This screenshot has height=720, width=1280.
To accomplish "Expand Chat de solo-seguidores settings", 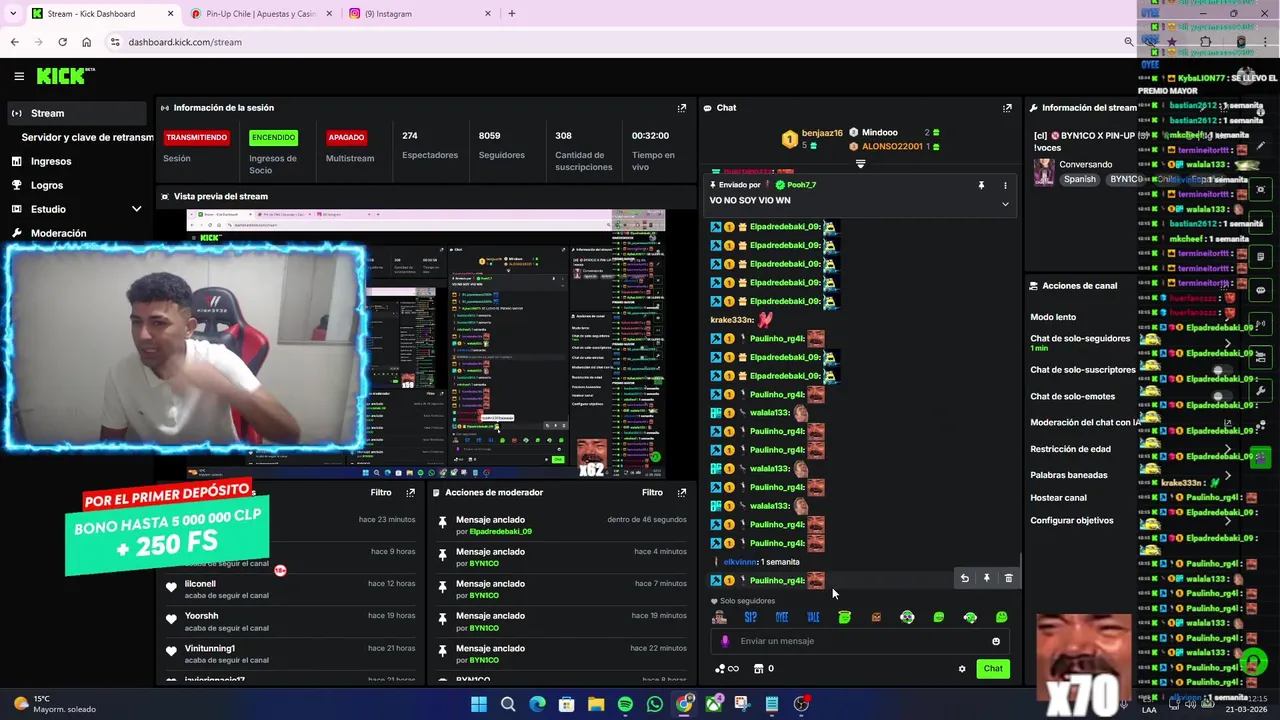I will coord(1227,343).
